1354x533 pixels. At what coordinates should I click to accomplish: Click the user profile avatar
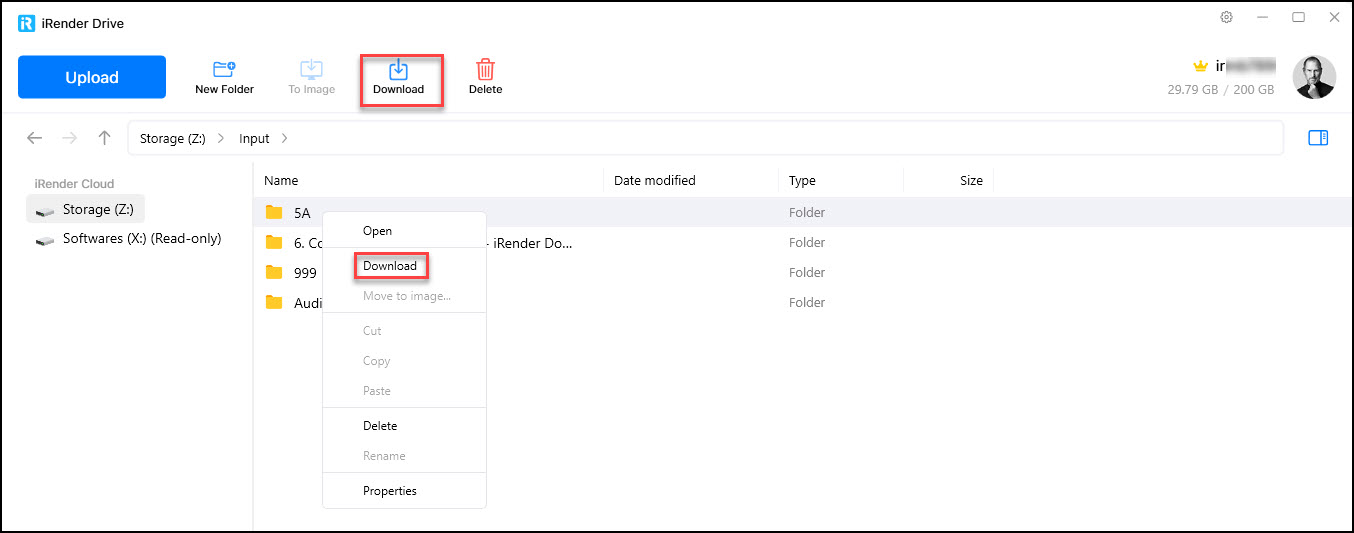pyautogui.click(x=1313, y=77)
